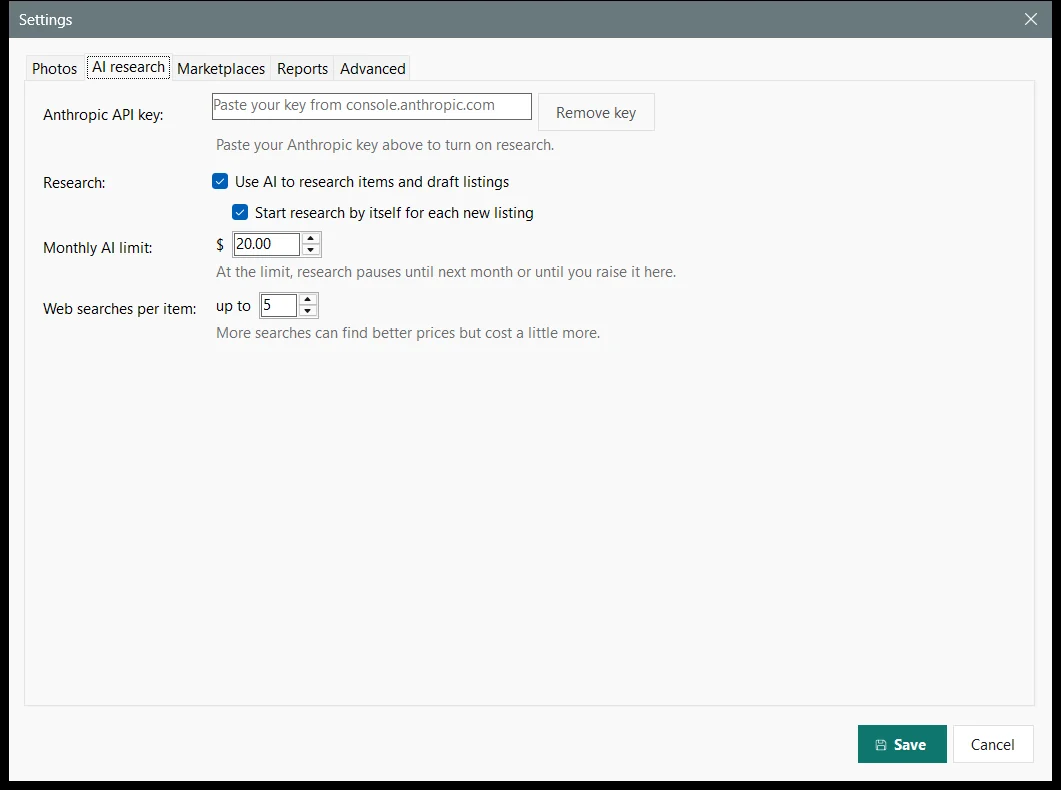Click the 'Anthropic API key:' label
Screen dimensions: 1061x790
(x=103, y=114)
